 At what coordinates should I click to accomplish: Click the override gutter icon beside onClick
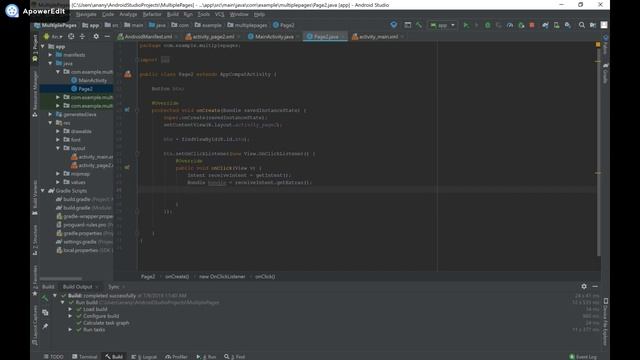(127, 168)
